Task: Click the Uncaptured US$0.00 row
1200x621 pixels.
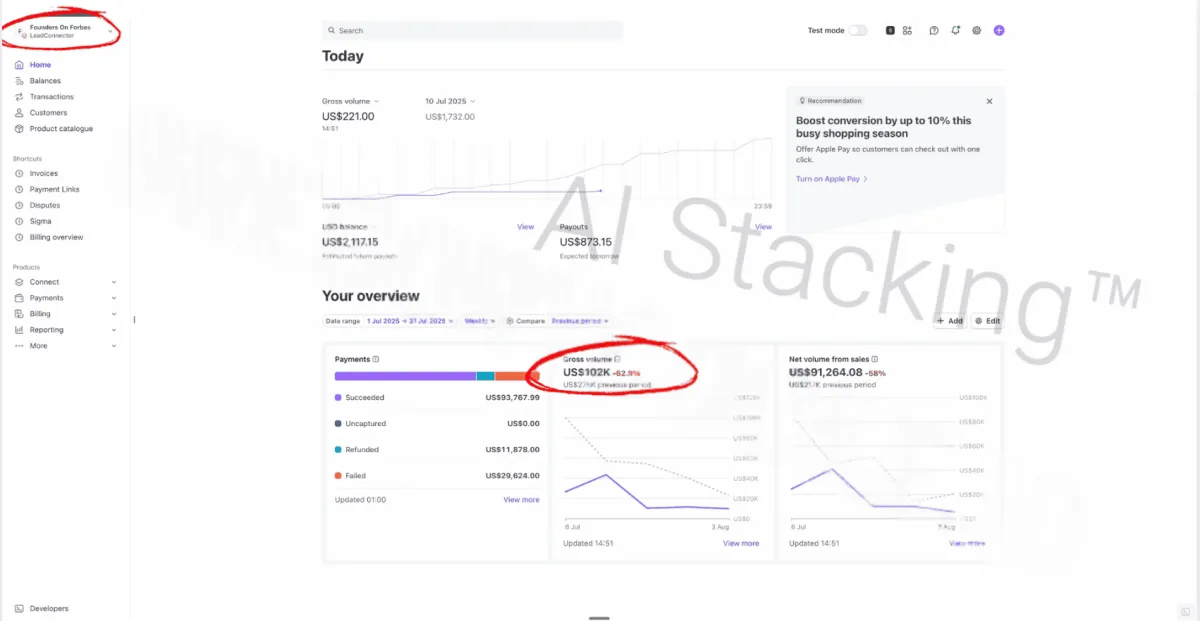Action: pyautogui.click(x=437, y=423)
